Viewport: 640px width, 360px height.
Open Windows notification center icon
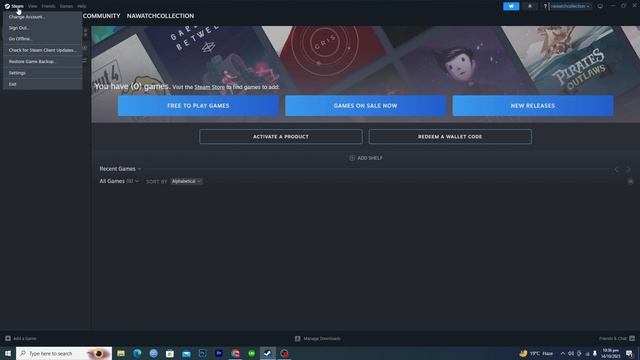(x=629, y=353)
